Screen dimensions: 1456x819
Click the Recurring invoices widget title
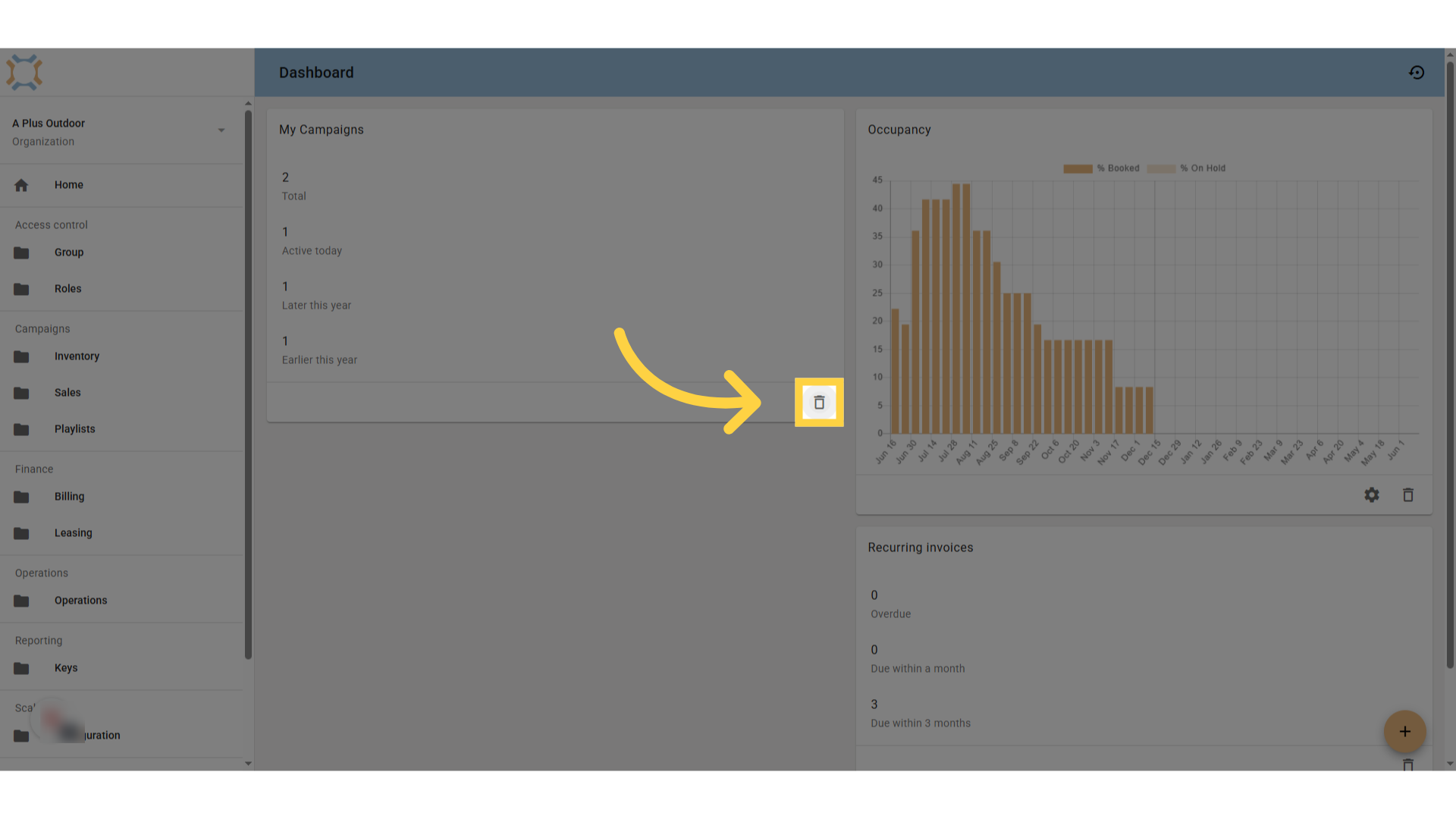pyautogui.click(x=921, y=548)
